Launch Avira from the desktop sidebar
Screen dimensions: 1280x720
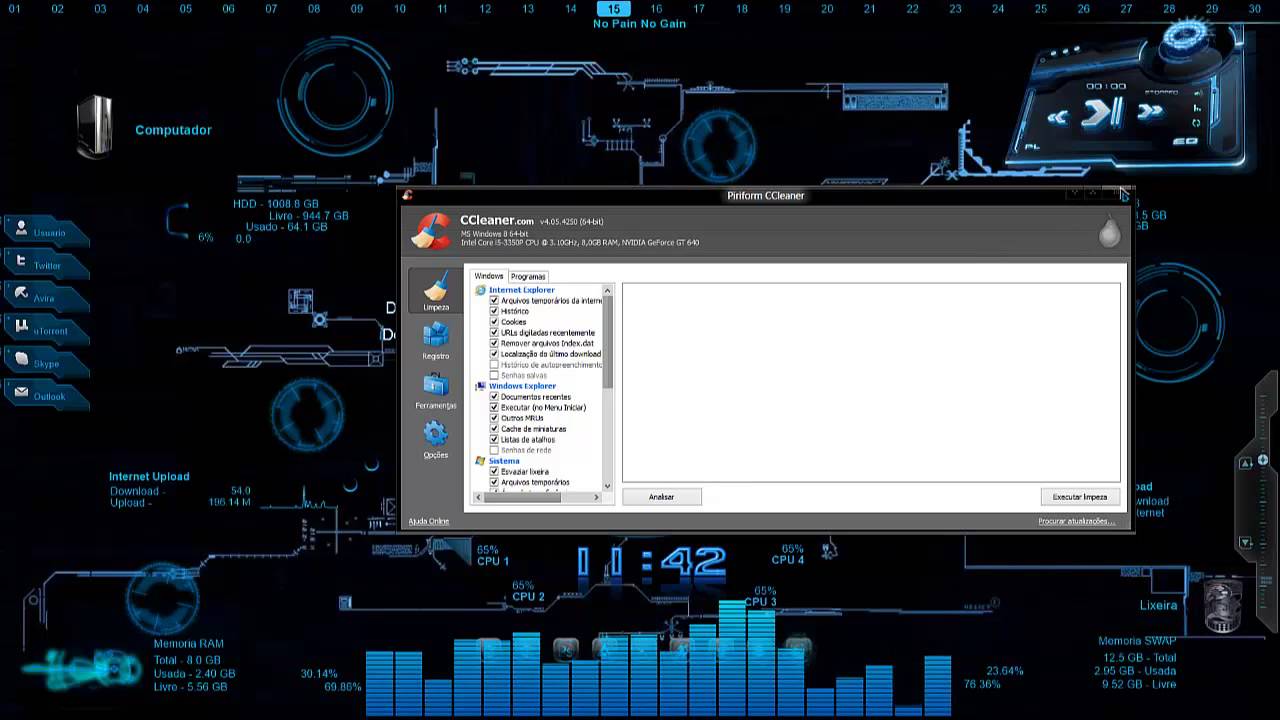tap(47, 296)
